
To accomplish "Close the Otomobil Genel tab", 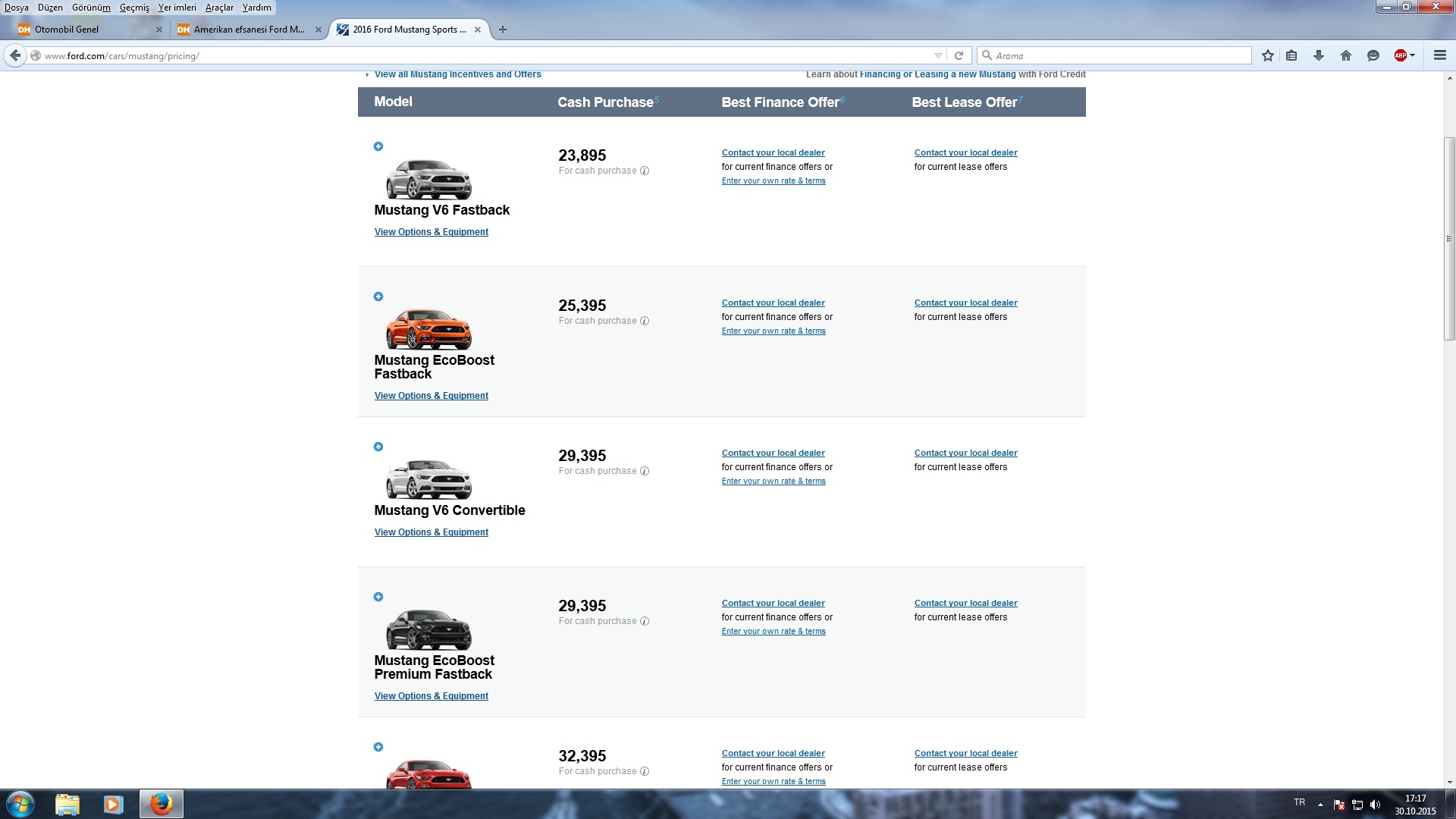I will coord(158,30).
